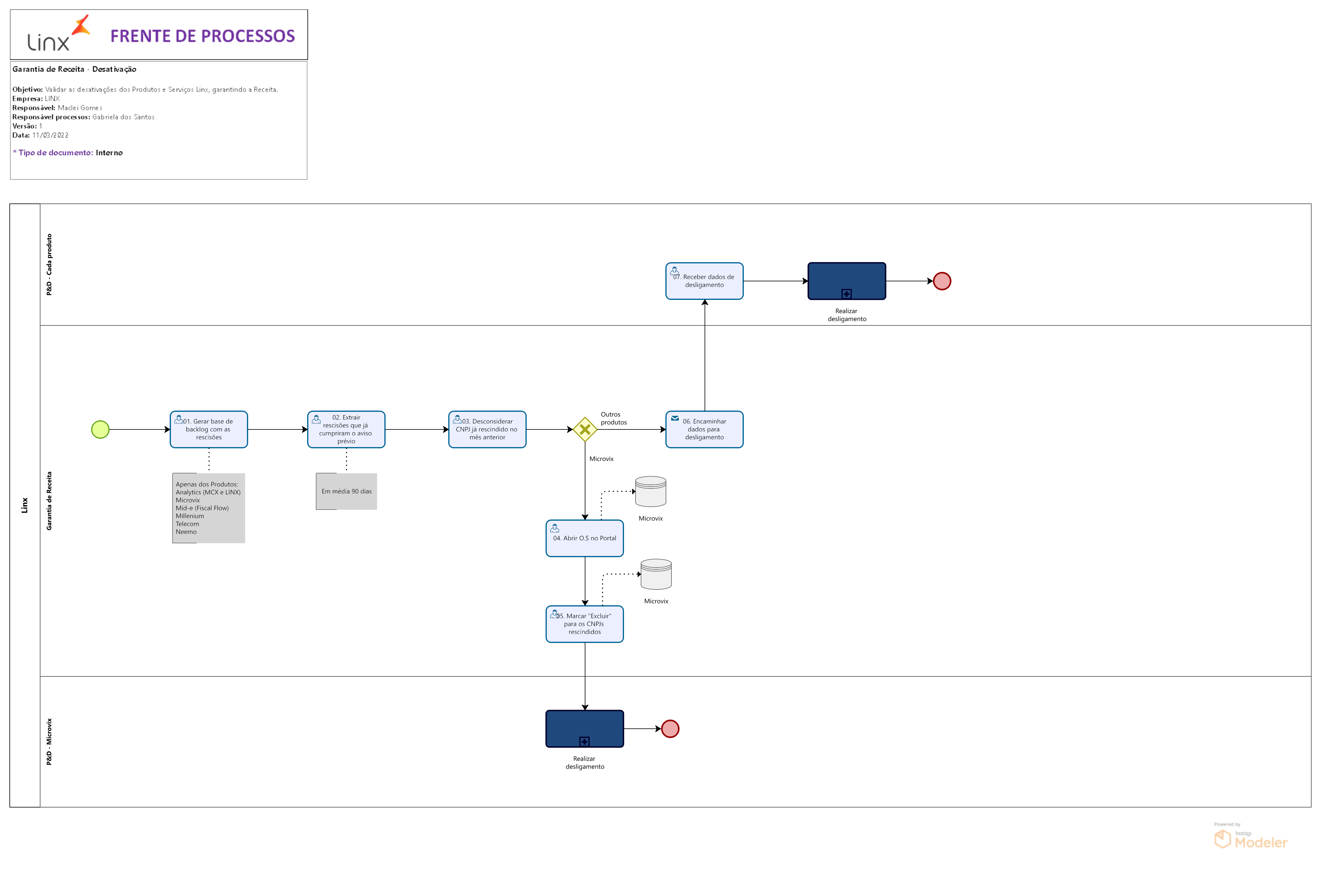Screen dimensions: 1321x896
Task: Click the upper Microvix database cylinder icon
Action: coord(650,491)
